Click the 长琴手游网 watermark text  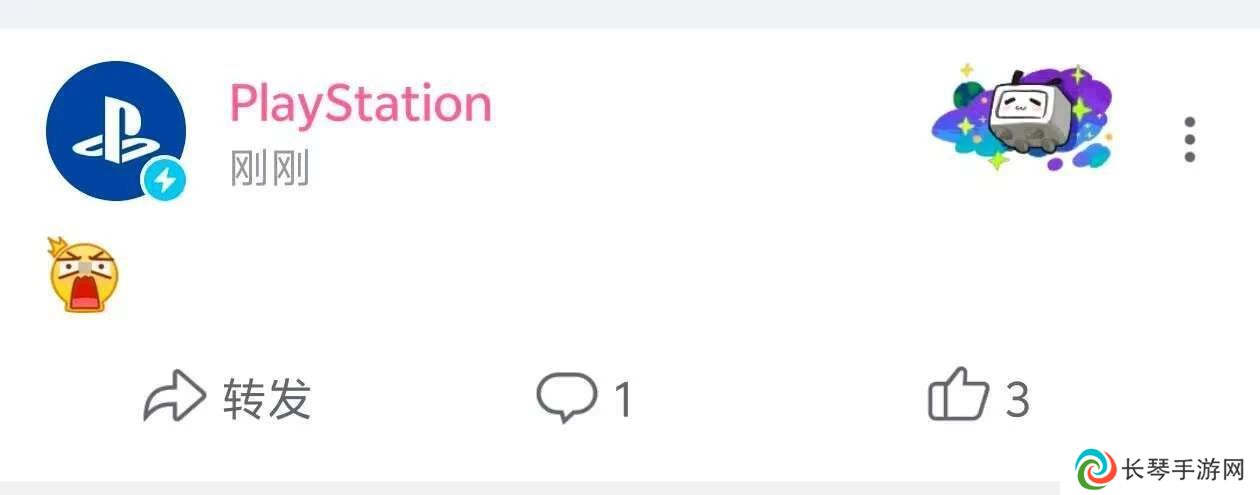coord(1184,471)
